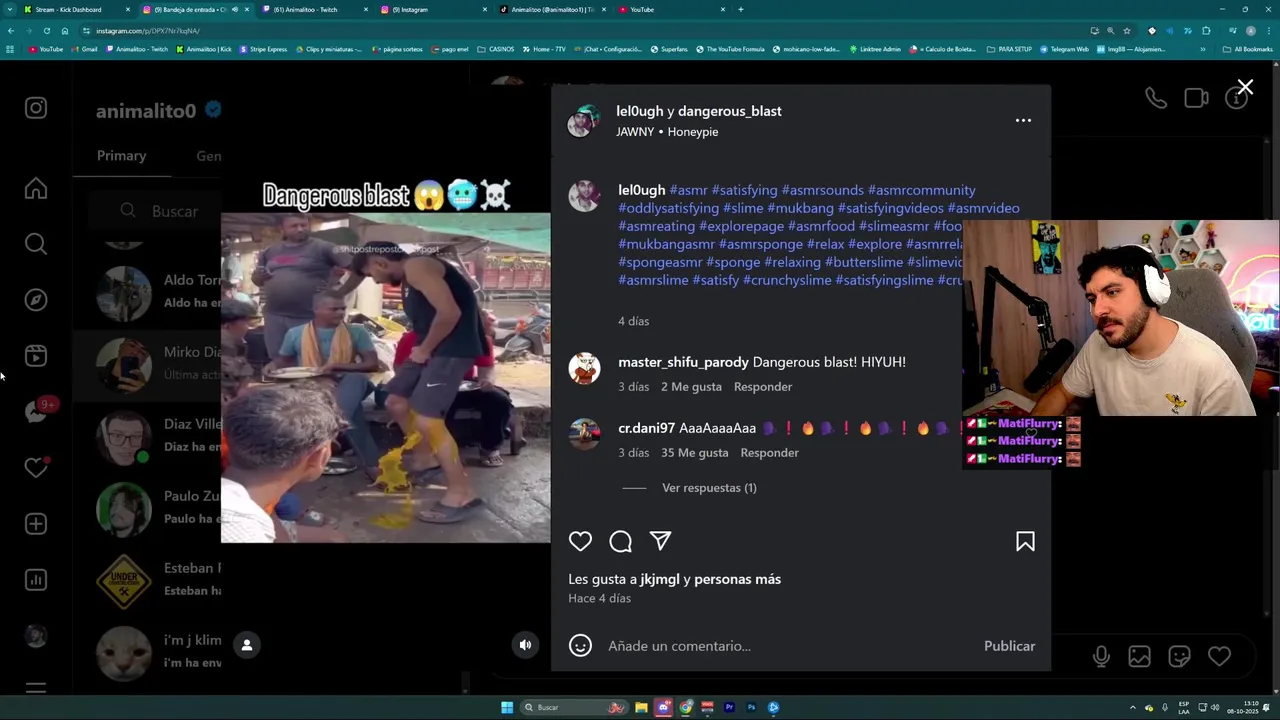Reload the page with the refresh button

coord(46,31)
